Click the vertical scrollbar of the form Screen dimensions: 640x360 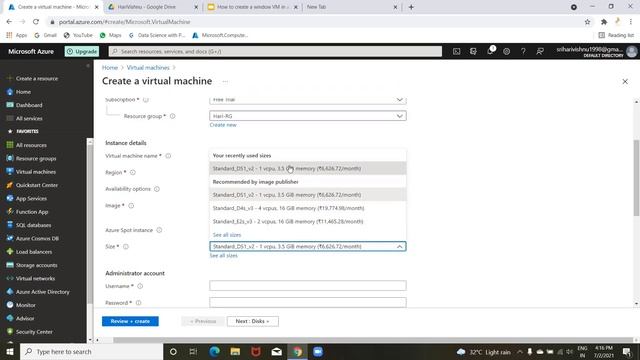(x=636, y=178)
